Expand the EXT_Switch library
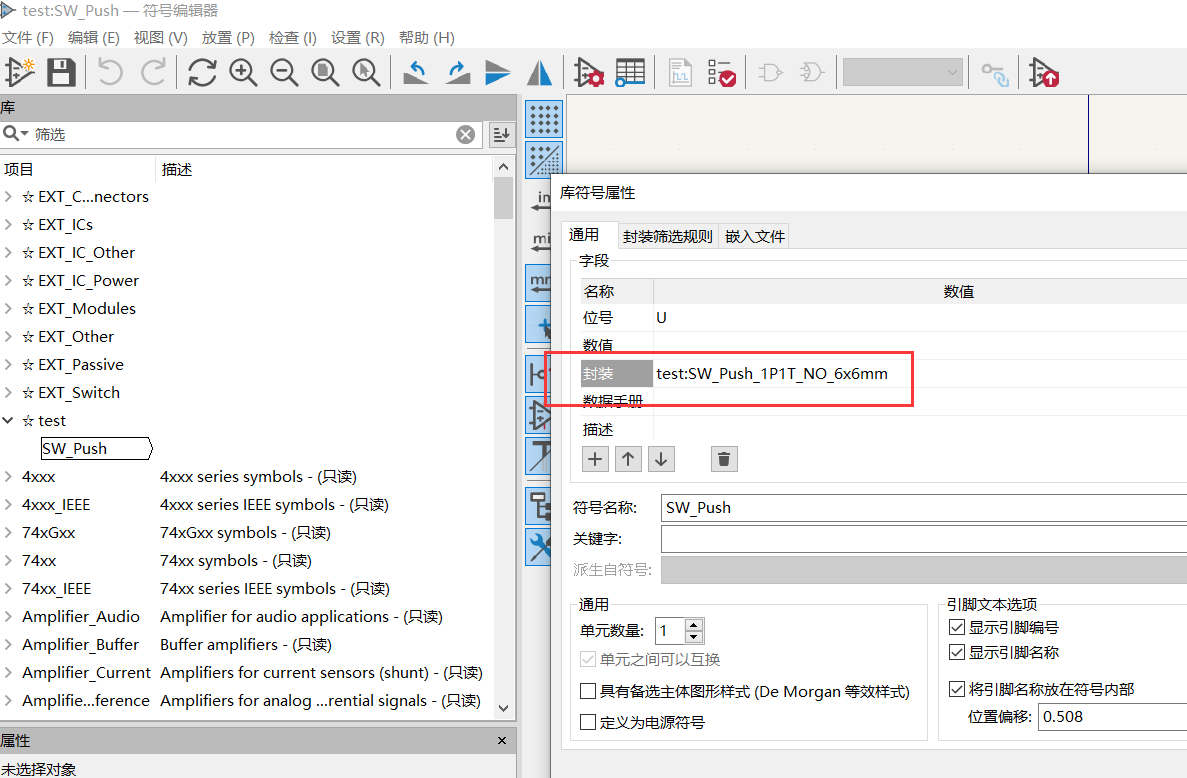1187x778 pixels. click(9, 393)
